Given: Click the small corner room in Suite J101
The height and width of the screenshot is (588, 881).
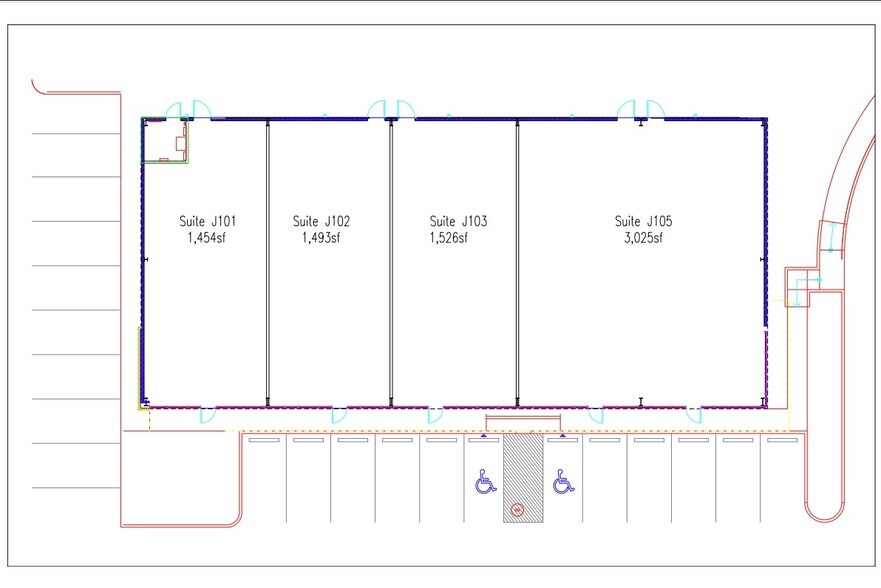Looking at the screenshot, I should [x=165, y=140].
